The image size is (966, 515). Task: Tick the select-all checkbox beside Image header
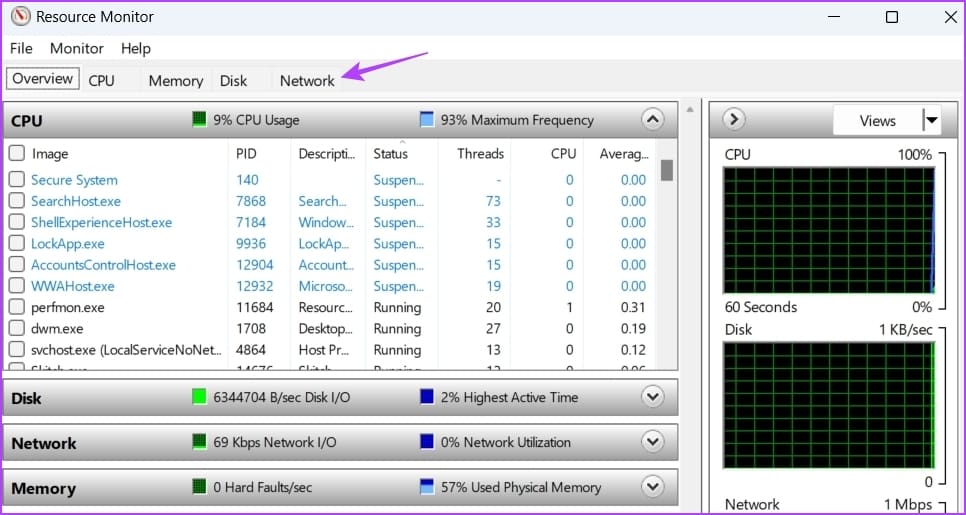[x=17, y=153]
